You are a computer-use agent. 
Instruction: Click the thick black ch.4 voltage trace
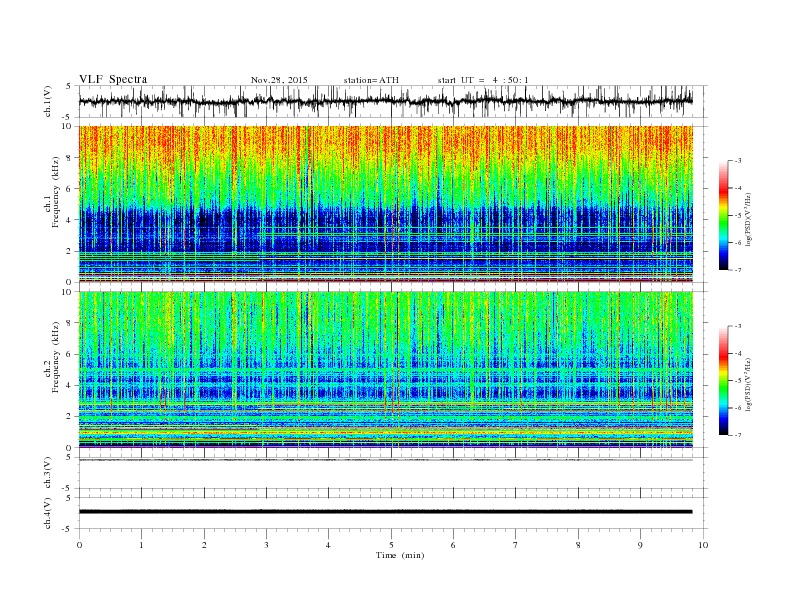pyautogui.click(x=386, y=512)
